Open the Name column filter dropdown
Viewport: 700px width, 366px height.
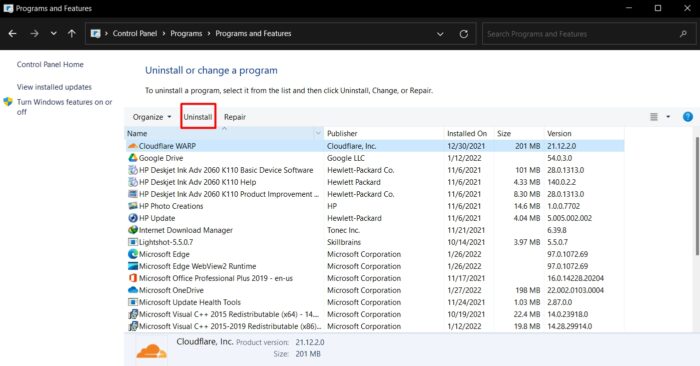pyautogui.click(x=318, y=133)
